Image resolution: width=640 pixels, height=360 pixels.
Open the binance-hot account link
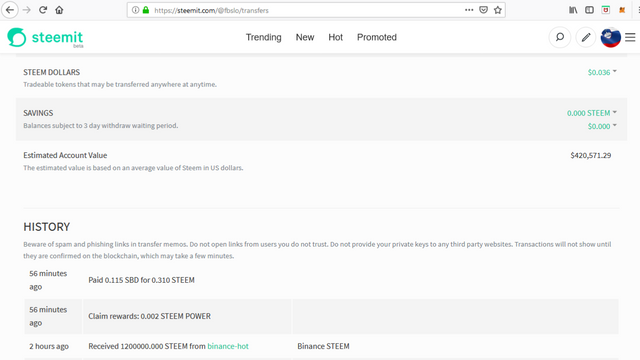(x=228, y=346)
